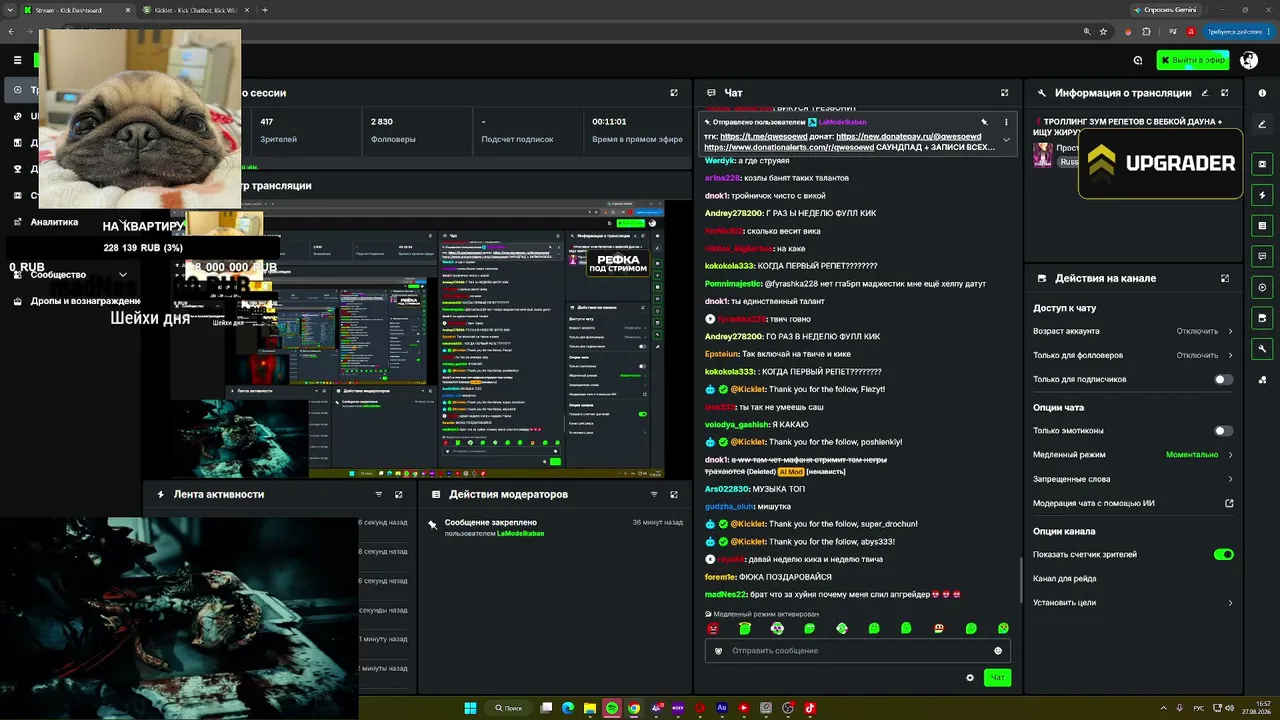Open Spotify from the taskbar

(612, 708)
